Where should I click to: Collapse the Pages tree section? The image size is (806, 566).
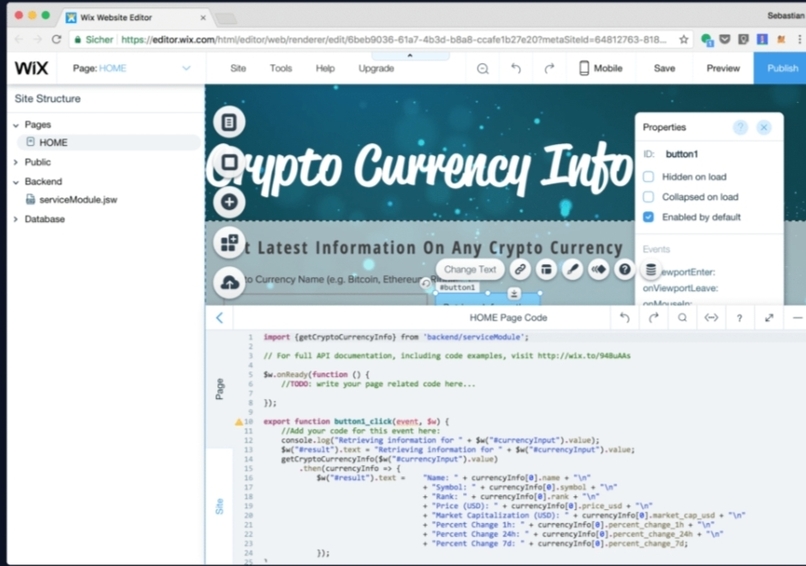pos(16,125)
